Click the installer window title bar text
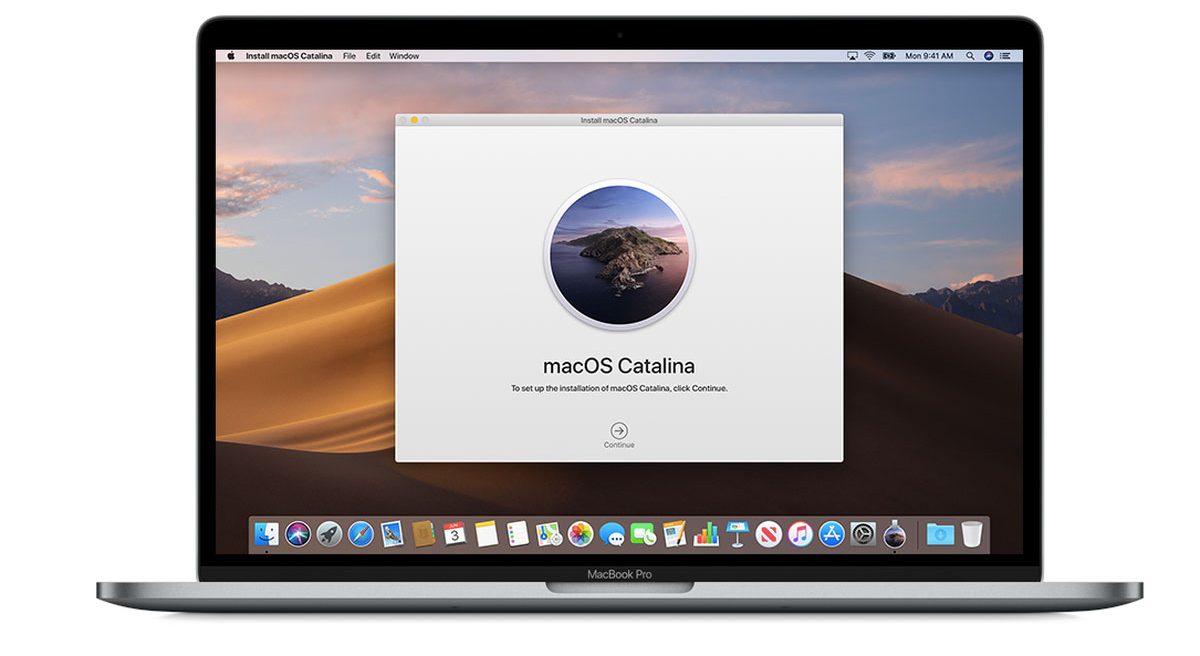Viewport: 1200px width, 656px height. coord(619,120)
